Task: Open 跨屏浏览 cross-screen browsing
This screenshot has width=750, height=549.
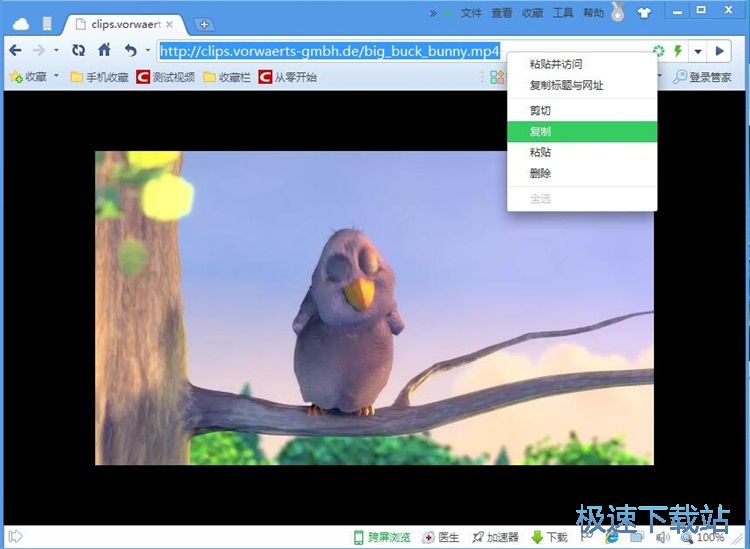Action: coord(382,537)
